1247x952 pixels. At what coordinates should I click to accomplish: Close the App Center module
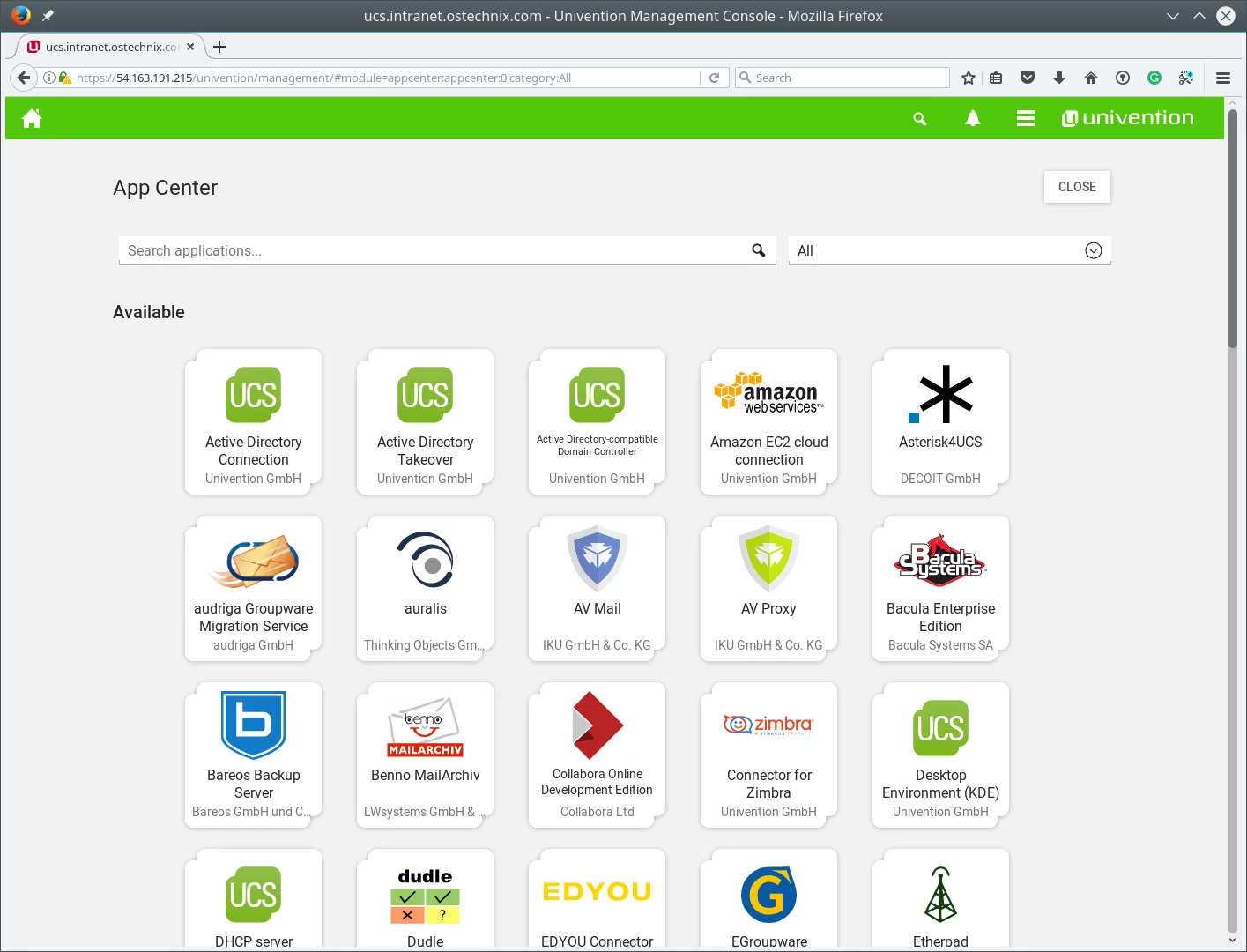coord(1077,187)
